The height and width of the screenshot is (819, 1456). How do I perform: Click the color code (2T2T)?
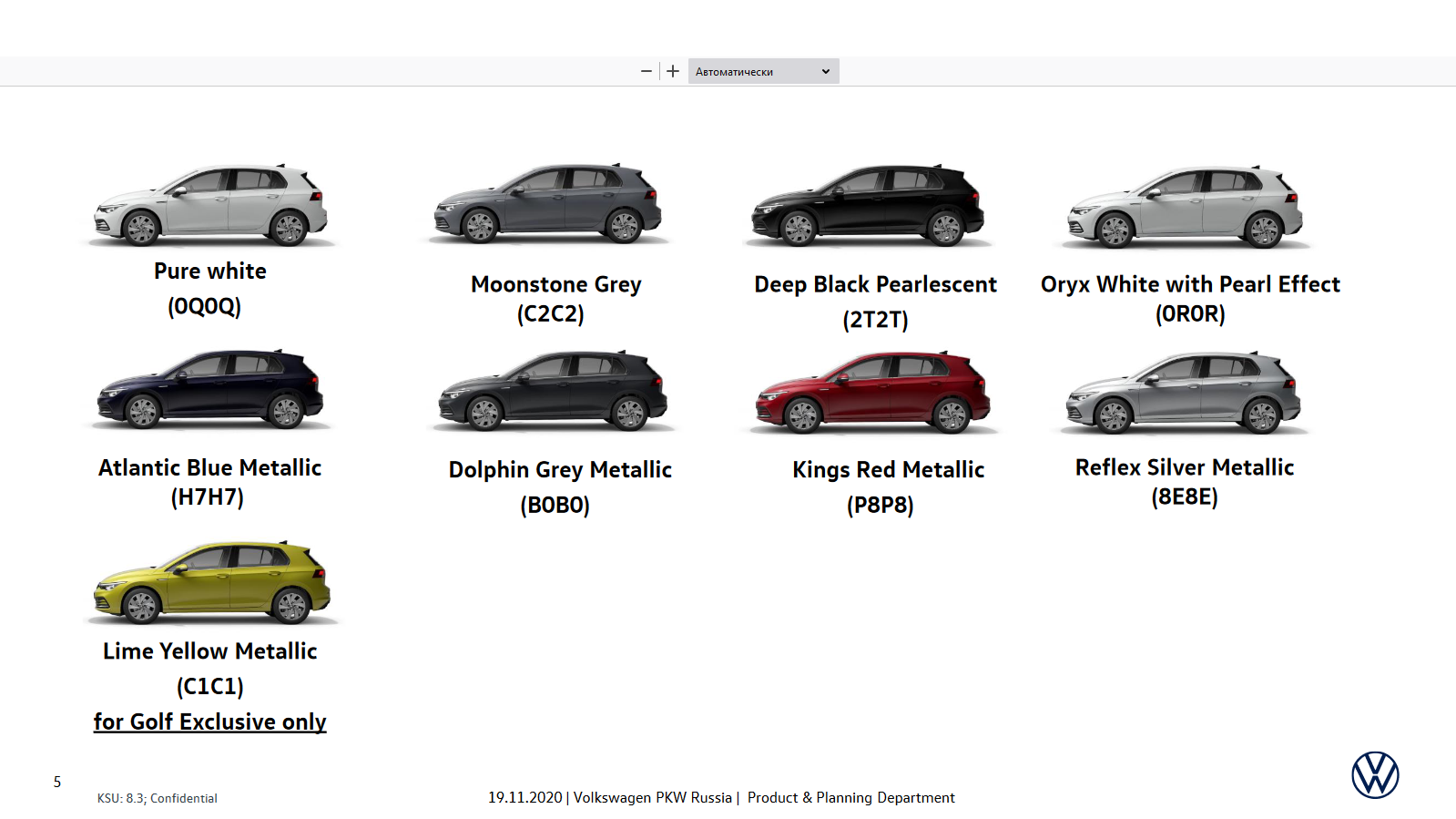(876, 320)
